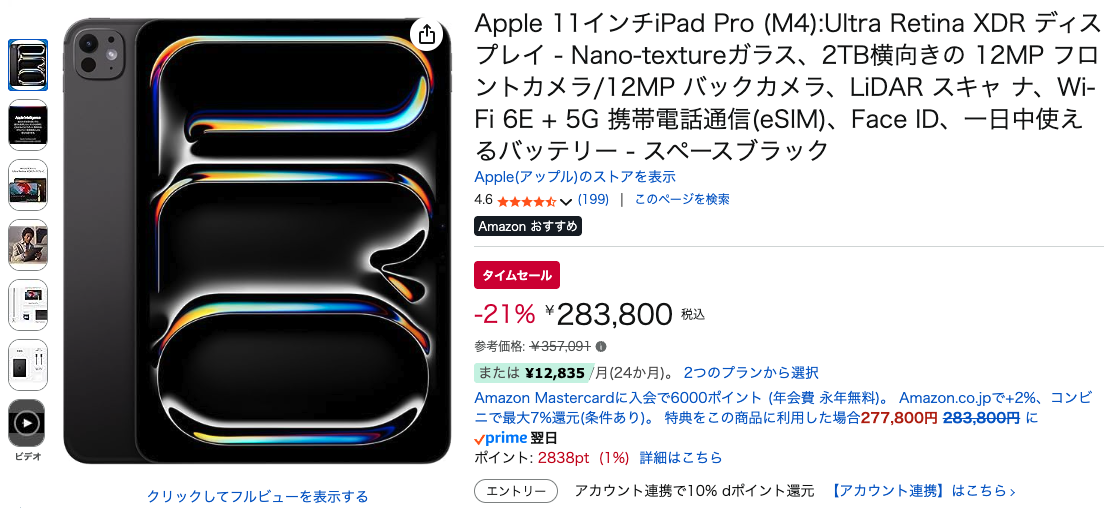Open 2つのプランから選択 payment plans

pyautogui.click(x=751, y=373)
